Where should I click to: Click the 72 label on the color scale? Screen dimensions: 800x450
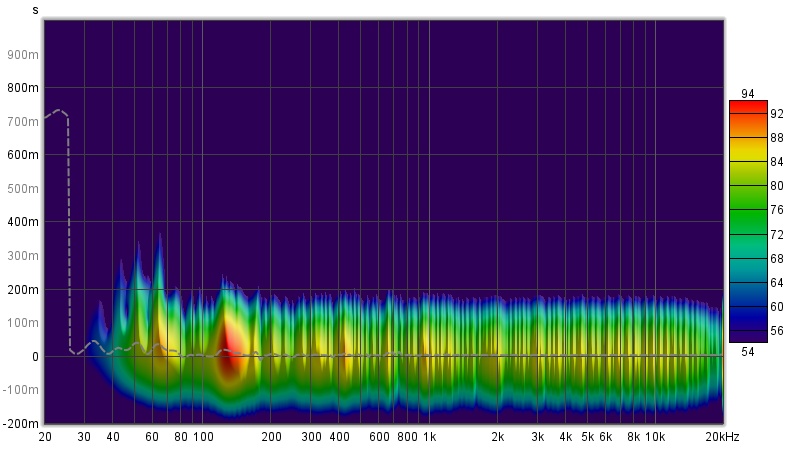[776, 234]
